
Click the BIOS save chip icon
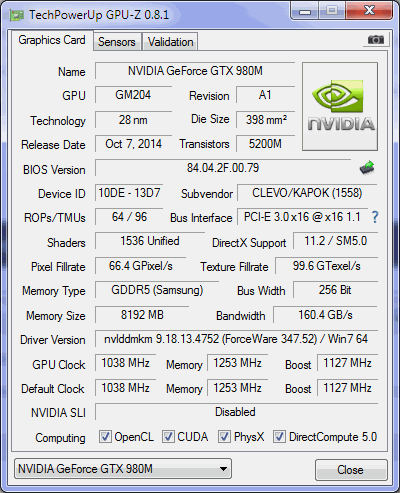(367, 168)
